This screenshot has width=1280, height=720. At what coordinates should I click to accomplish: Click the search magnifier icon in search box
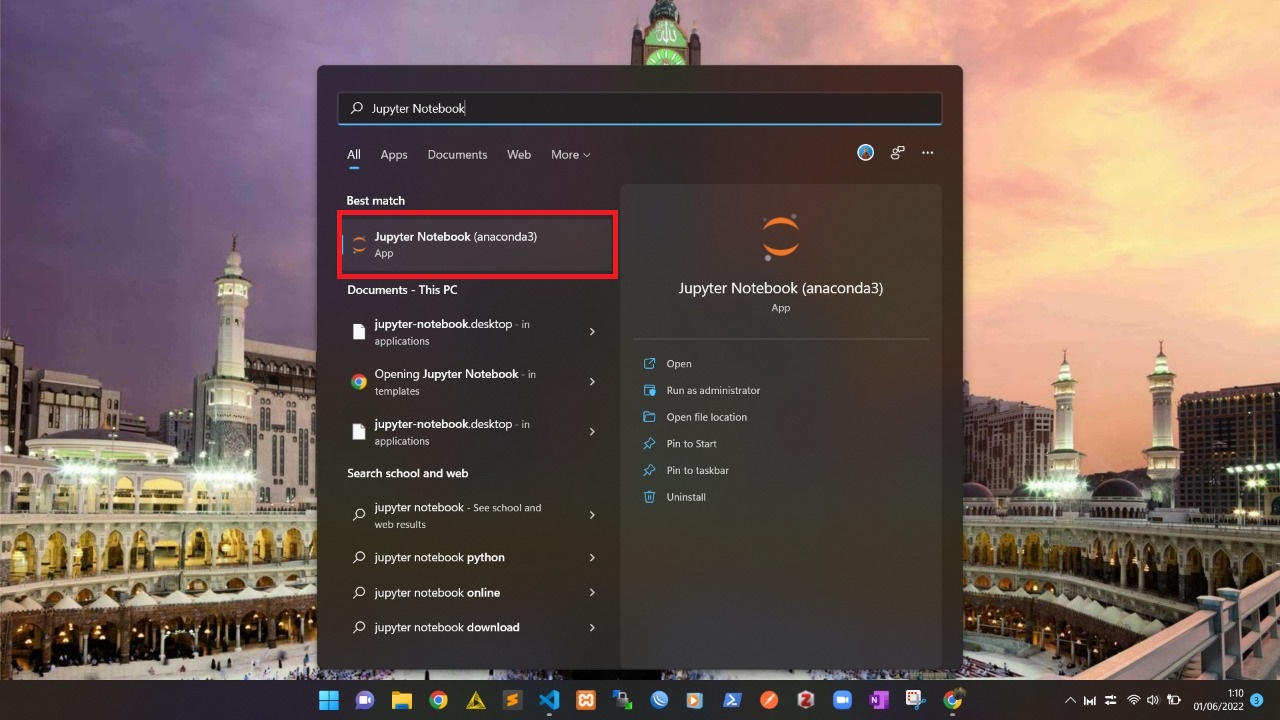(356, 108)
